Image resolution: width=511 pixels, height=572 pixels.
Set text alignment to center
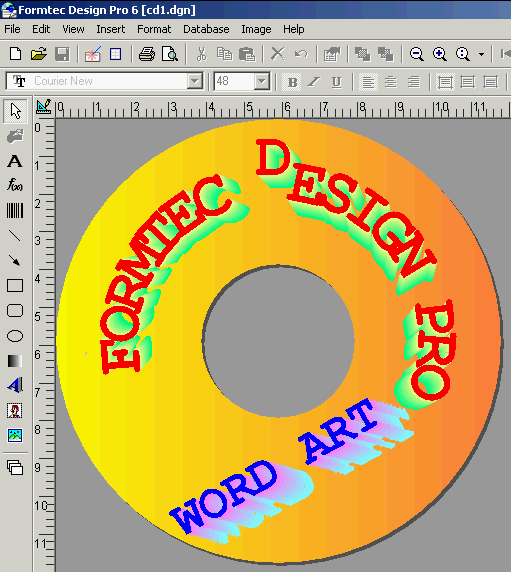point(391,82)
